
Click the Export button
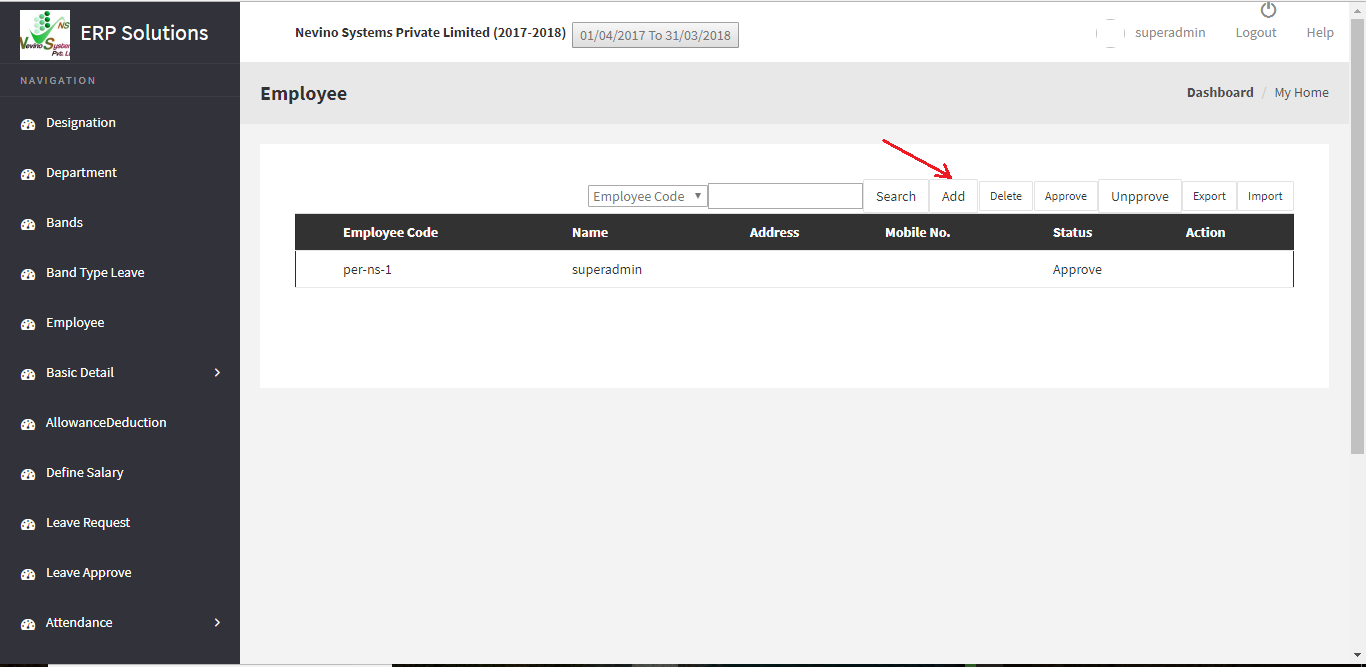click(x=1209, y=196)
